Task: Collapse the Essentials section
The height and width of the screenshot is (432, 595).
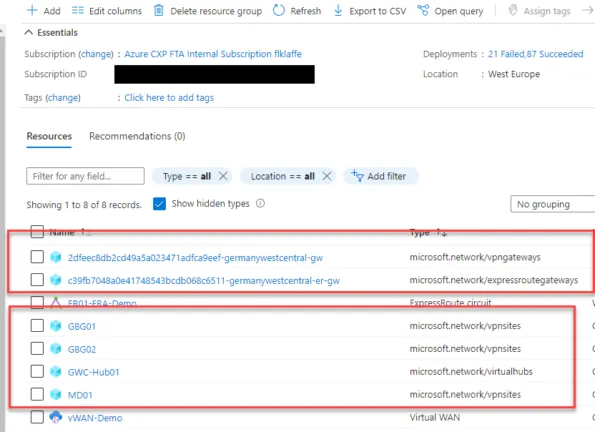Action: [x=28, y=33]
